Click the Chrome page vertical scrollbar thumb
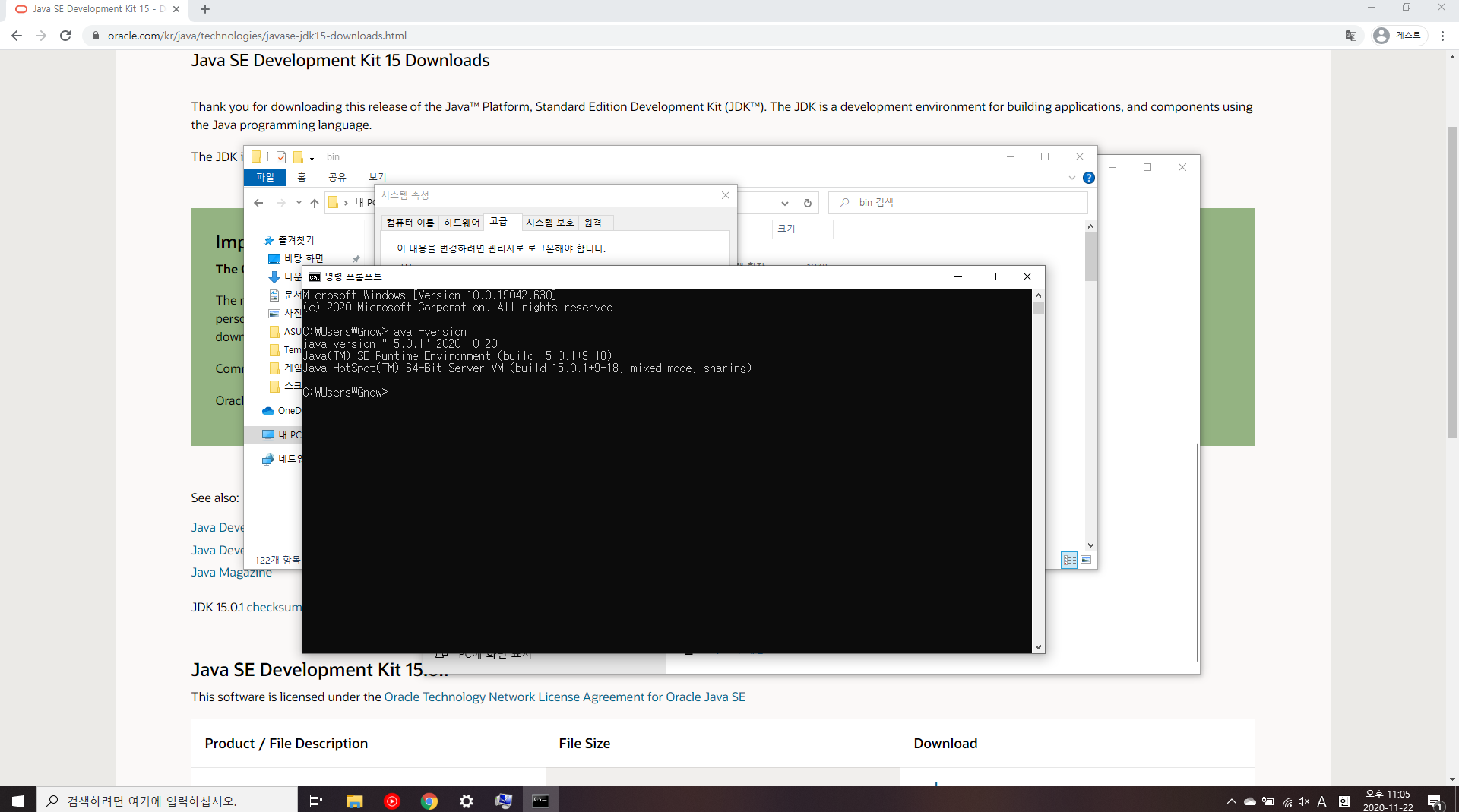Image resolution: width=1459 pixels, height=812 pixels. click(x=1452, y=281)
